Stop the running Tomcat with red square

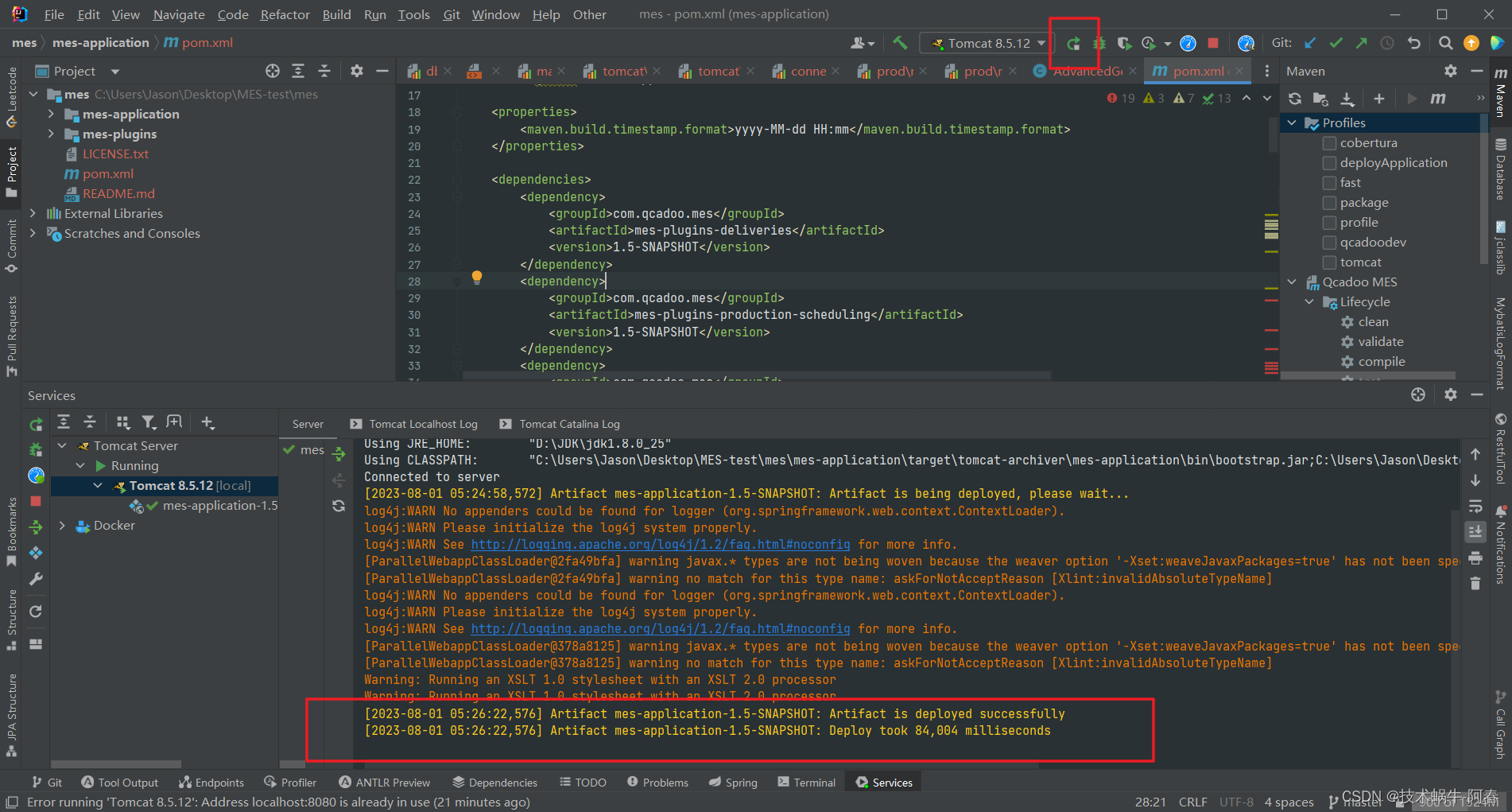[1213, 43]
